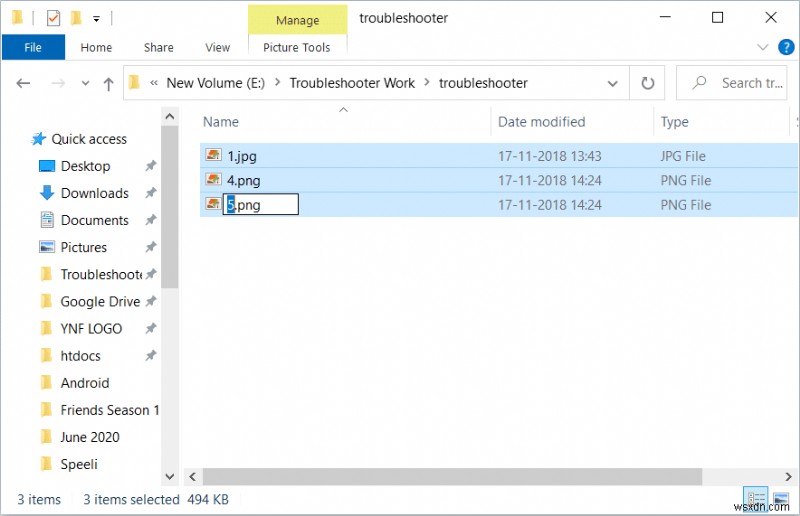Image resolution: width=800 pixels, height=516 pixels.
Task: Click the horizontal scrollbar left arrow
Action: [x=192, y=477]
